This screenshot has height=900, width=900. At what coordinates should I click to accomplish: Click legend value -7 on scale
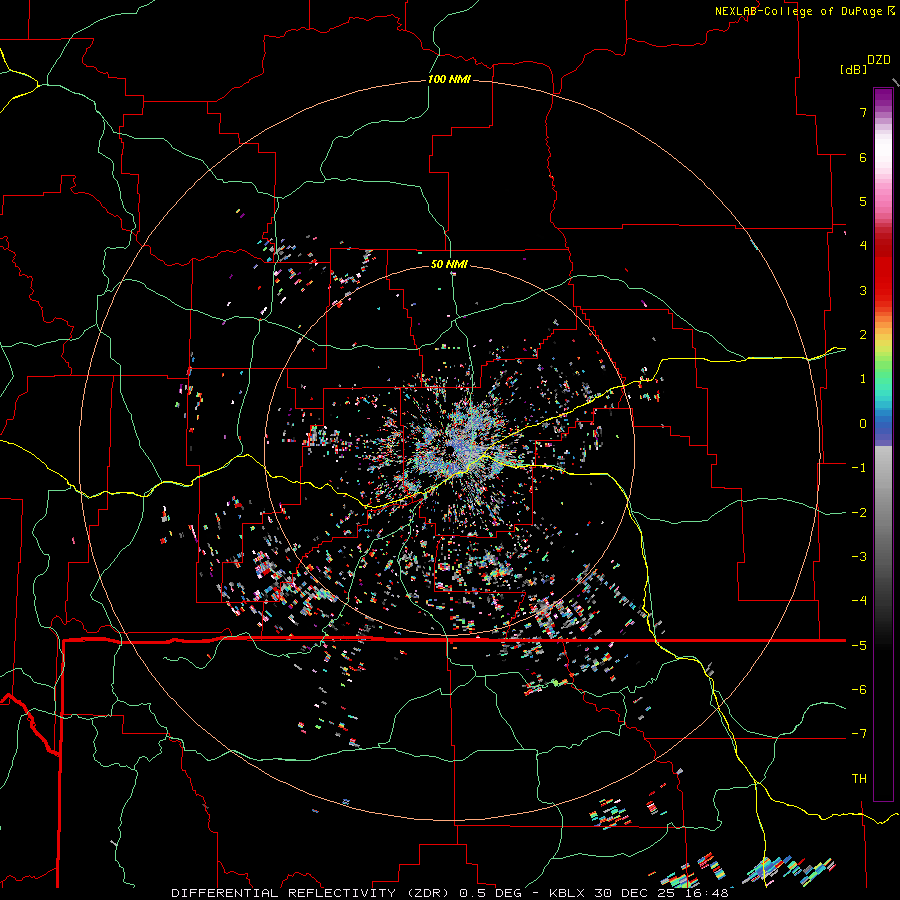tap(859, 734)
